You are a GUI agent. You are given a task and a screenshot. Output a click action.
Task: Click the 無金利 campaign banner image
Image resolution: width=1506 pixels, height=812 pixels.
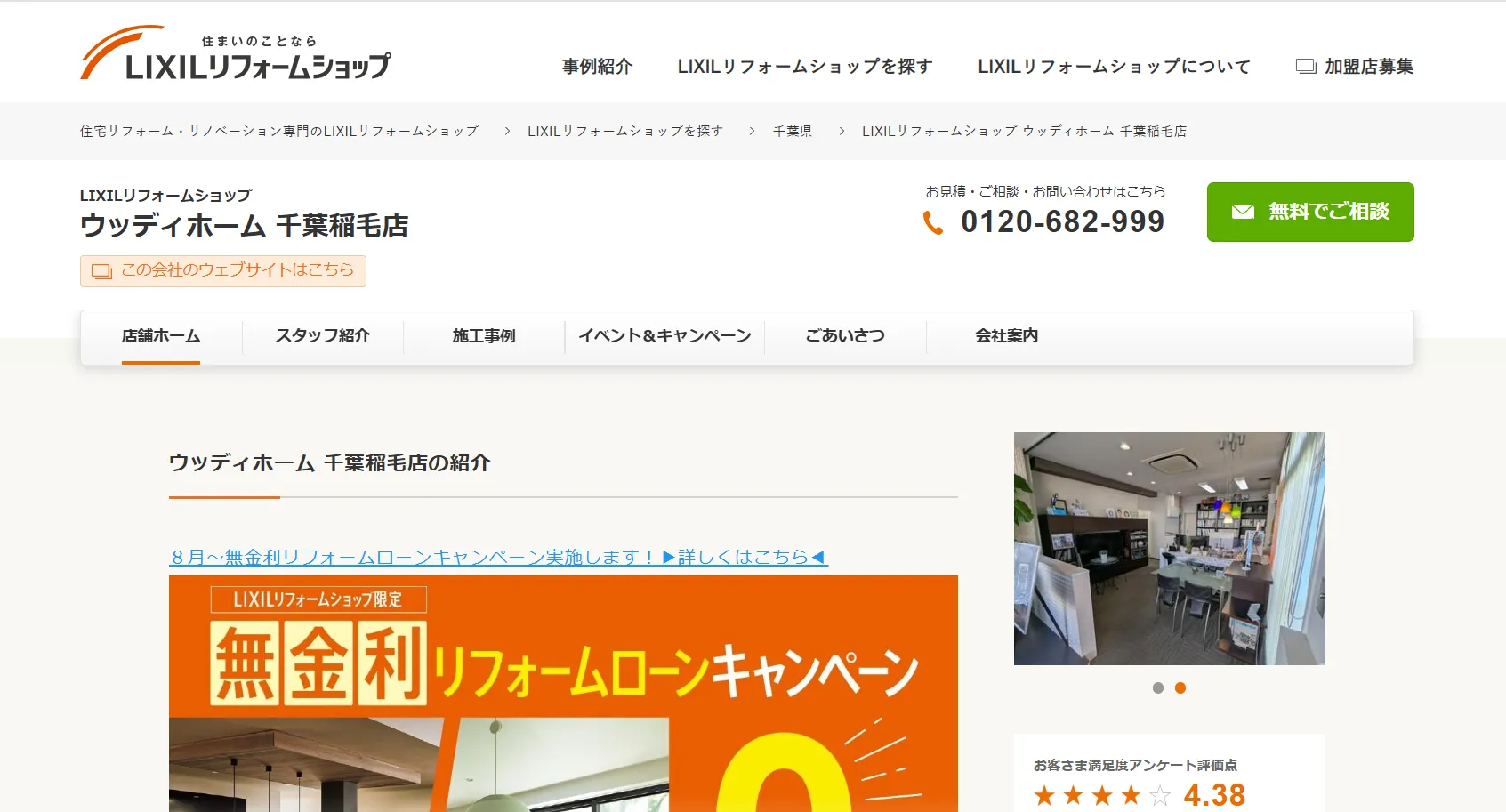563,693
